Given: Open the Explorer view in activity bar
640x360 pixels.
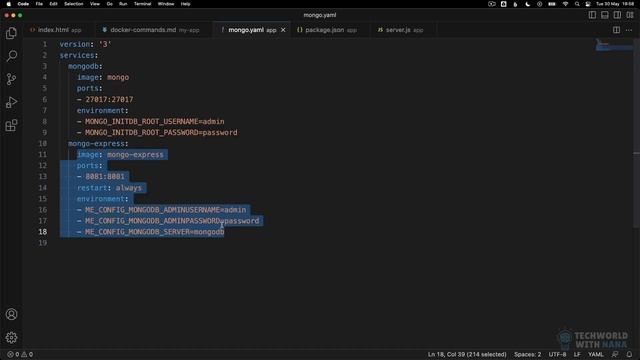Looking at the screenshot, I should 11,33.
